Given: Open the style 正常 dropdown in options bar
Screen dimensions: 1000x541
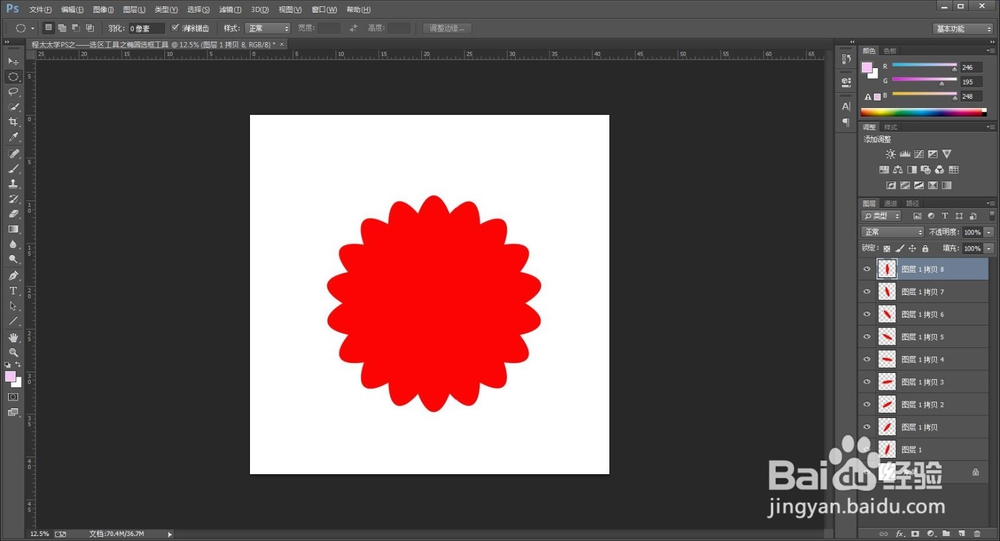Looking at the screenshot, I should click(267, 28).
